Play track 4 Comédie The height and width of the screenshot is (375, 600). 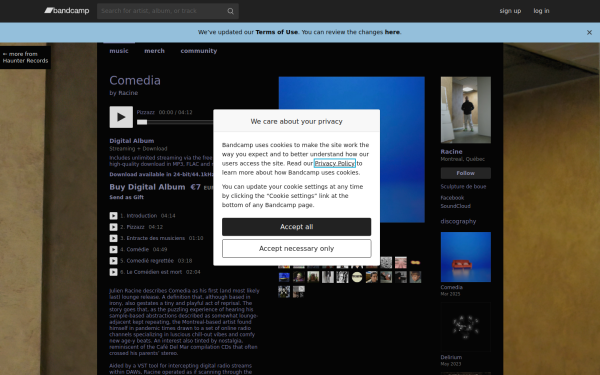(x=114, y=249)
